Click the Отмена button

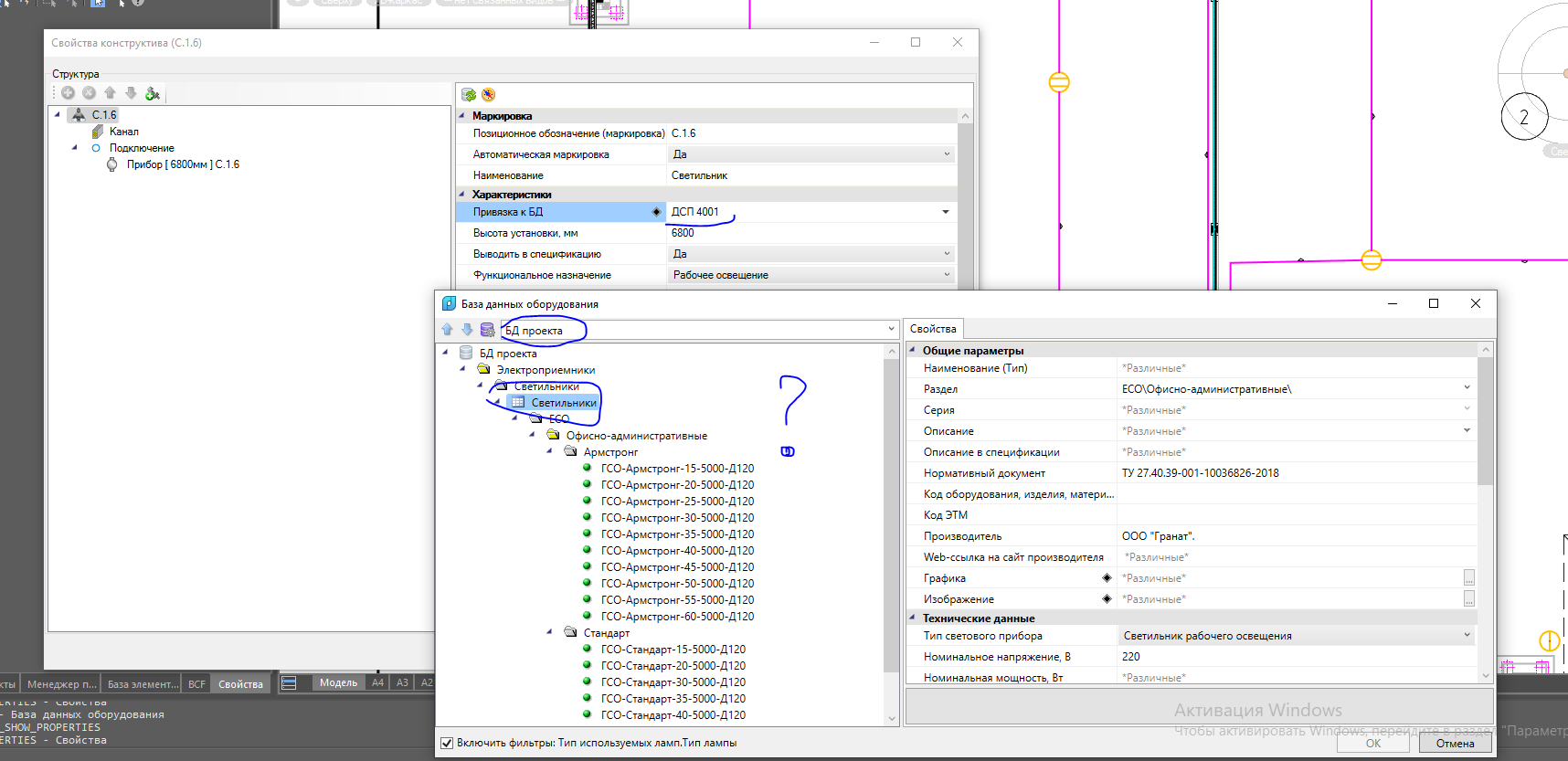[x=1455, y=744]
